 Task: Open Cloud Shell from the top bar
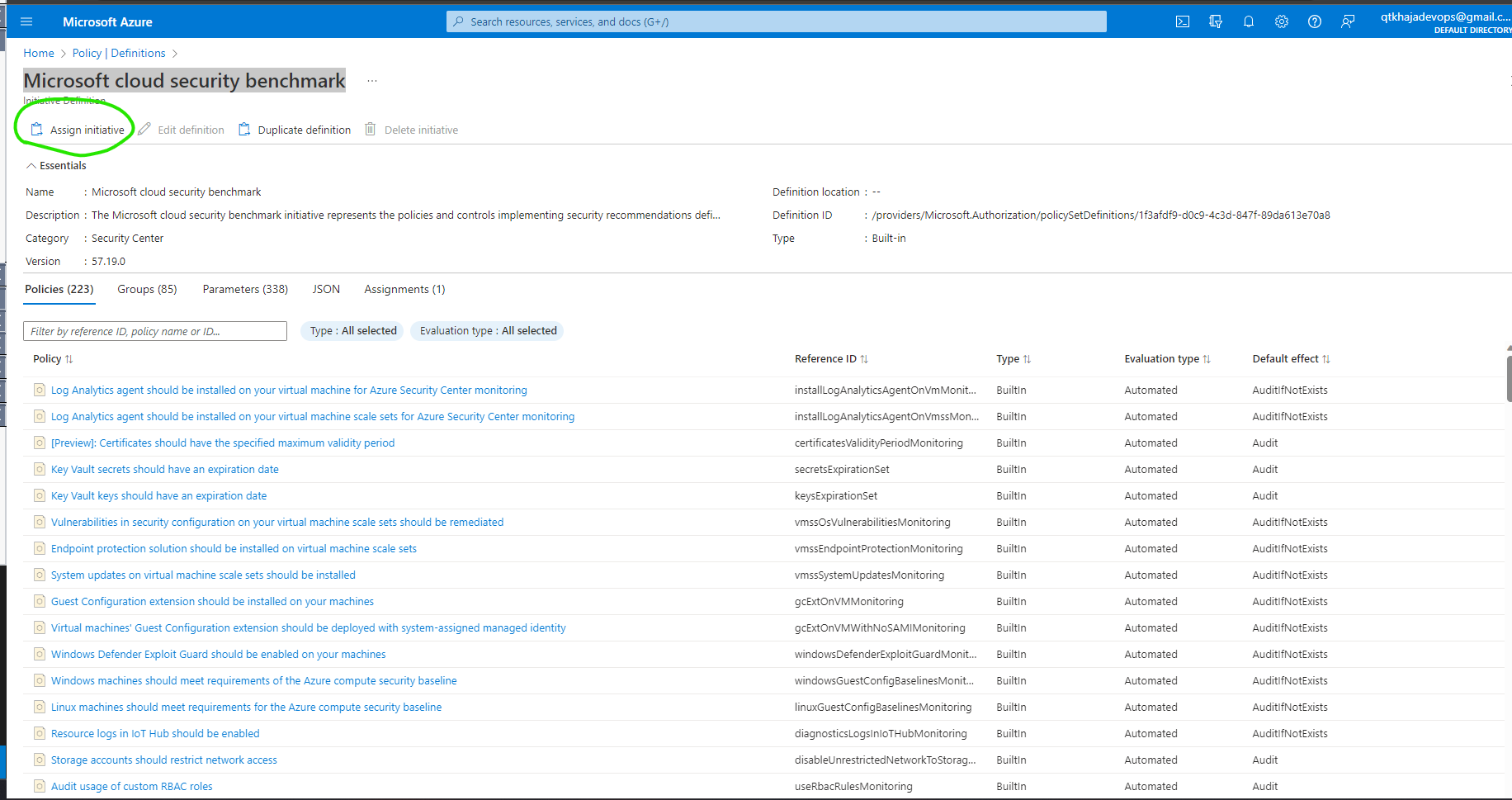[1182, 21]
